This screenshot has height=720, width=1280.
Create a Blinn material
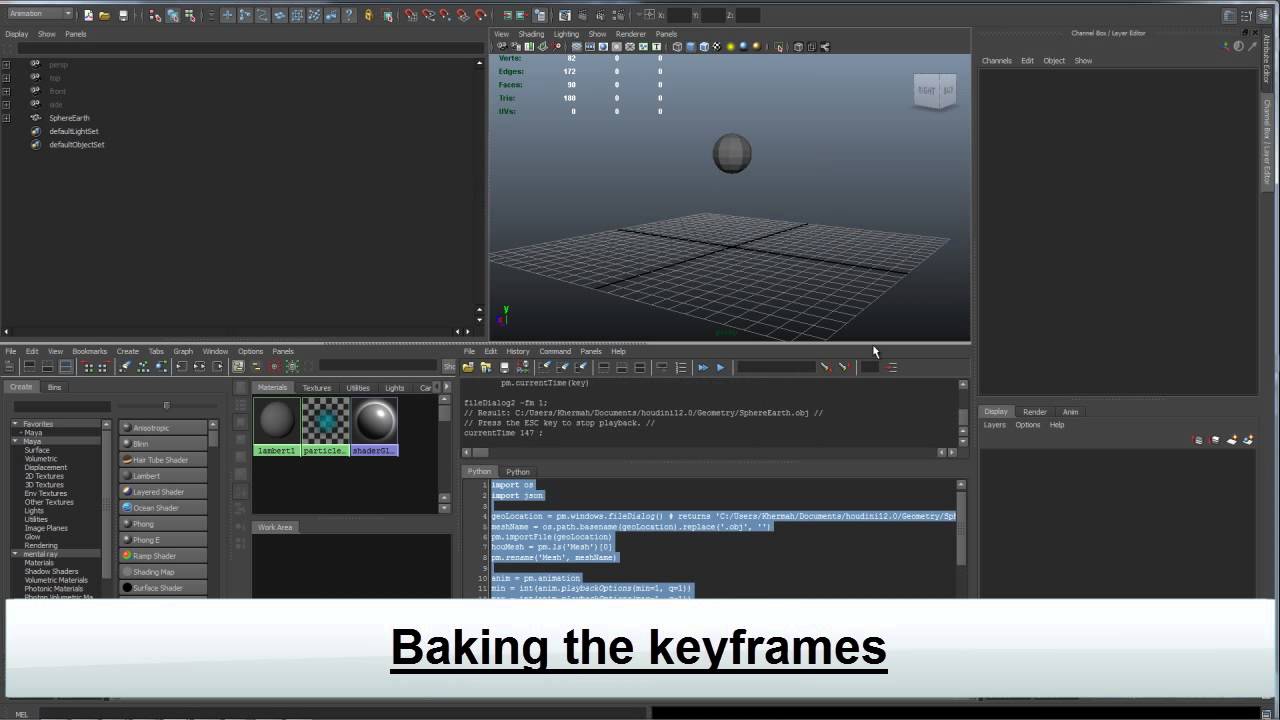pos(163,444)
